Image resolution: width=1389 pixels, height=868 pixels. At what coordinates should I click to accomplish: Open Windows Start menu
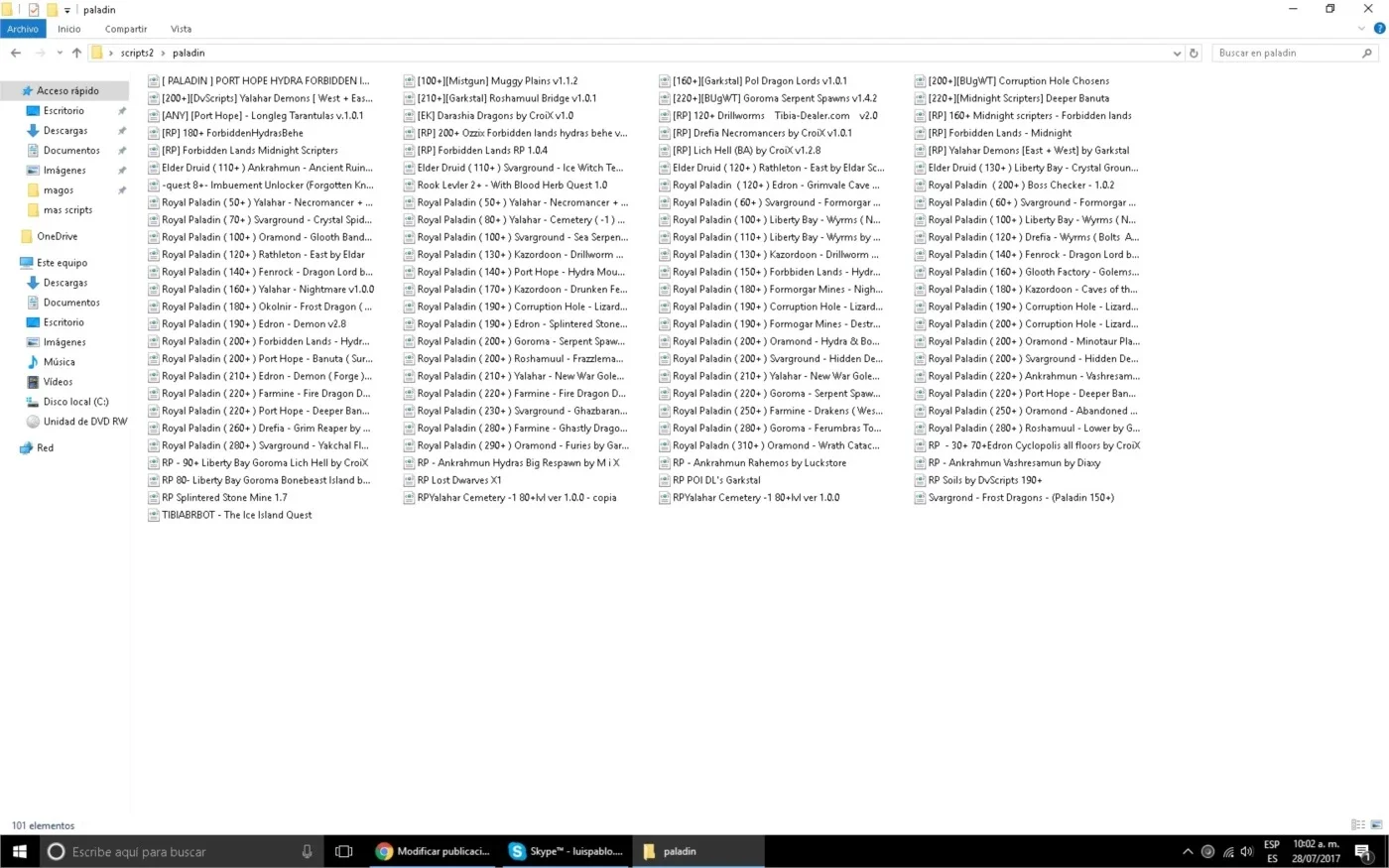[19, 851]
